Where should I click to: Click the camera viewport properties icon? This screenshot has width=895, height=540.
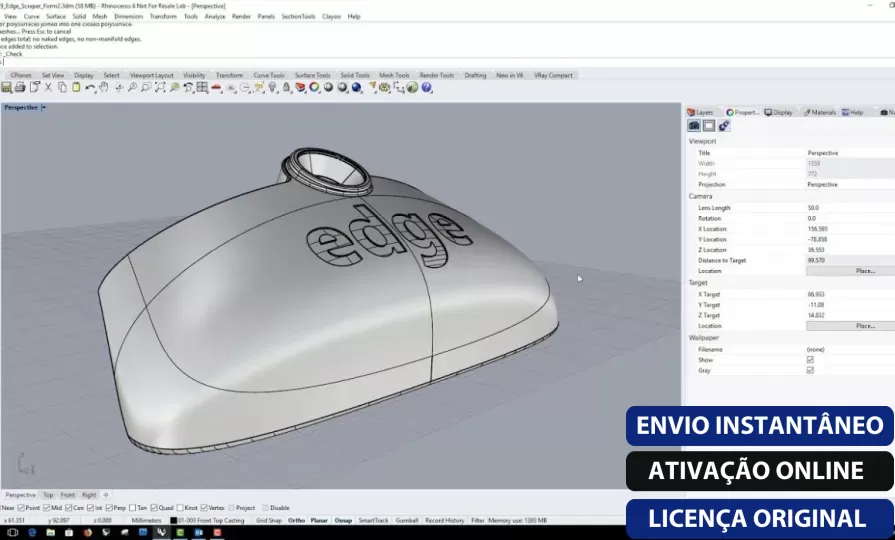click(694, 126)
